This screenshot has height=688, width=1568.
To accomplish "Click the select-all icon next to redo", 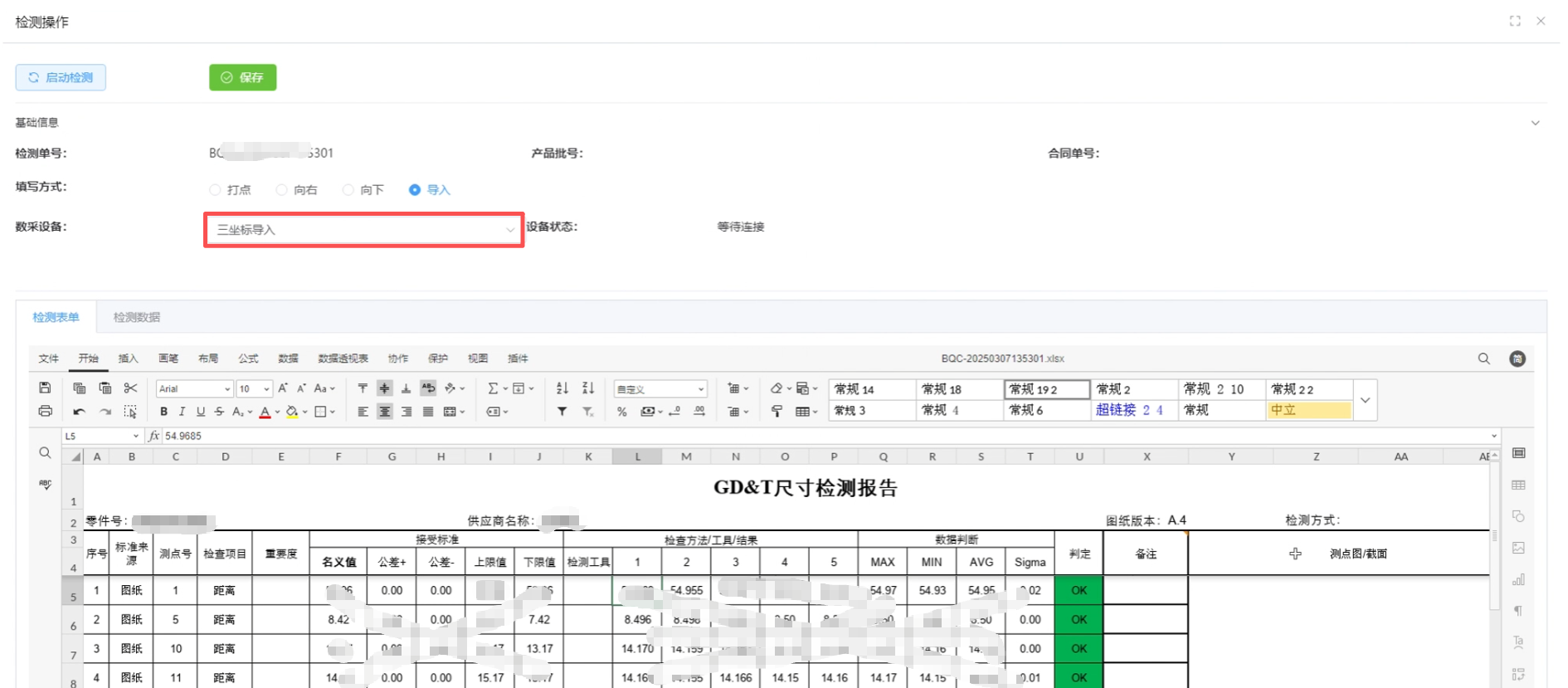I will (x=130, y=411).
